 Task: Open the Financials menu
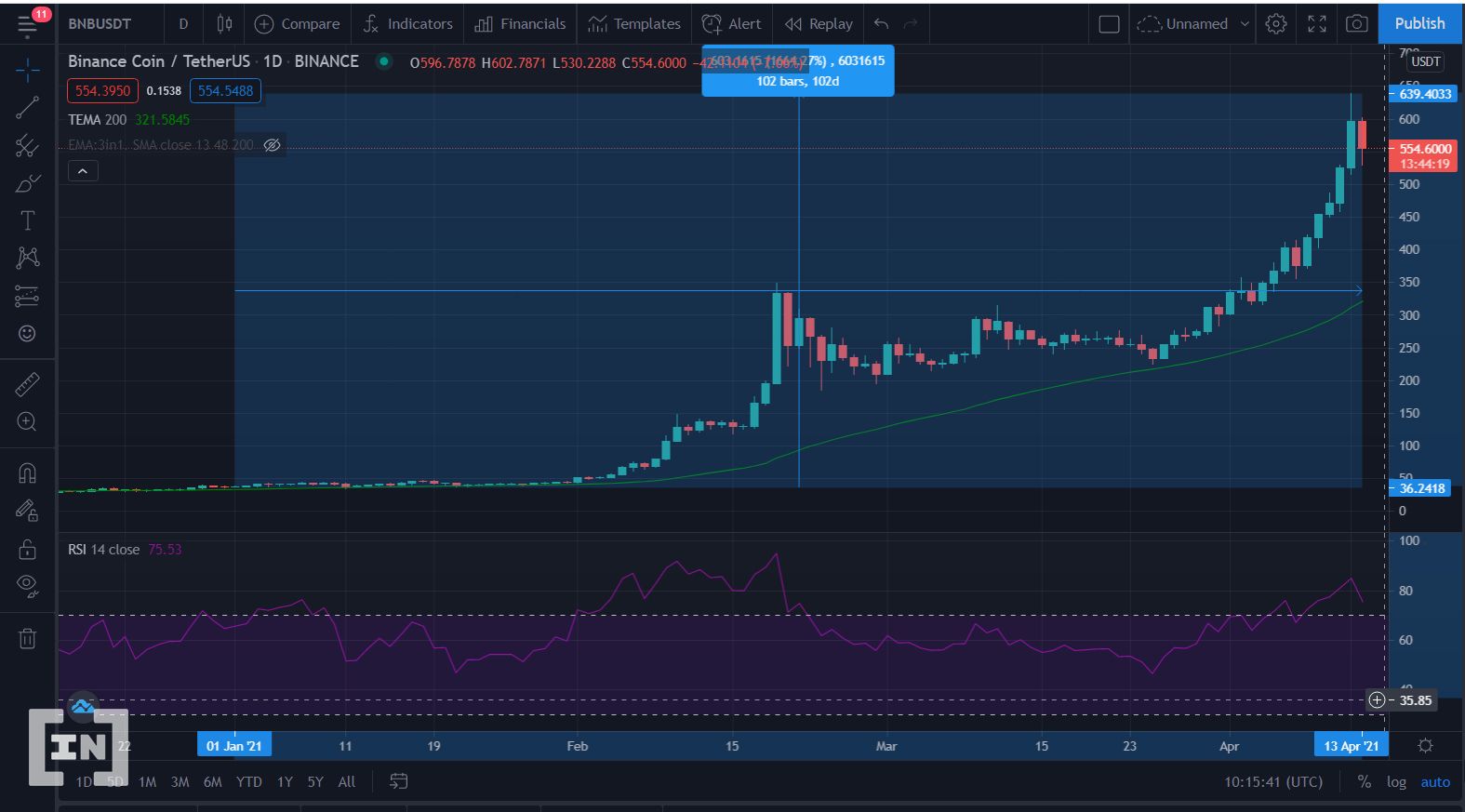(520, 23)
